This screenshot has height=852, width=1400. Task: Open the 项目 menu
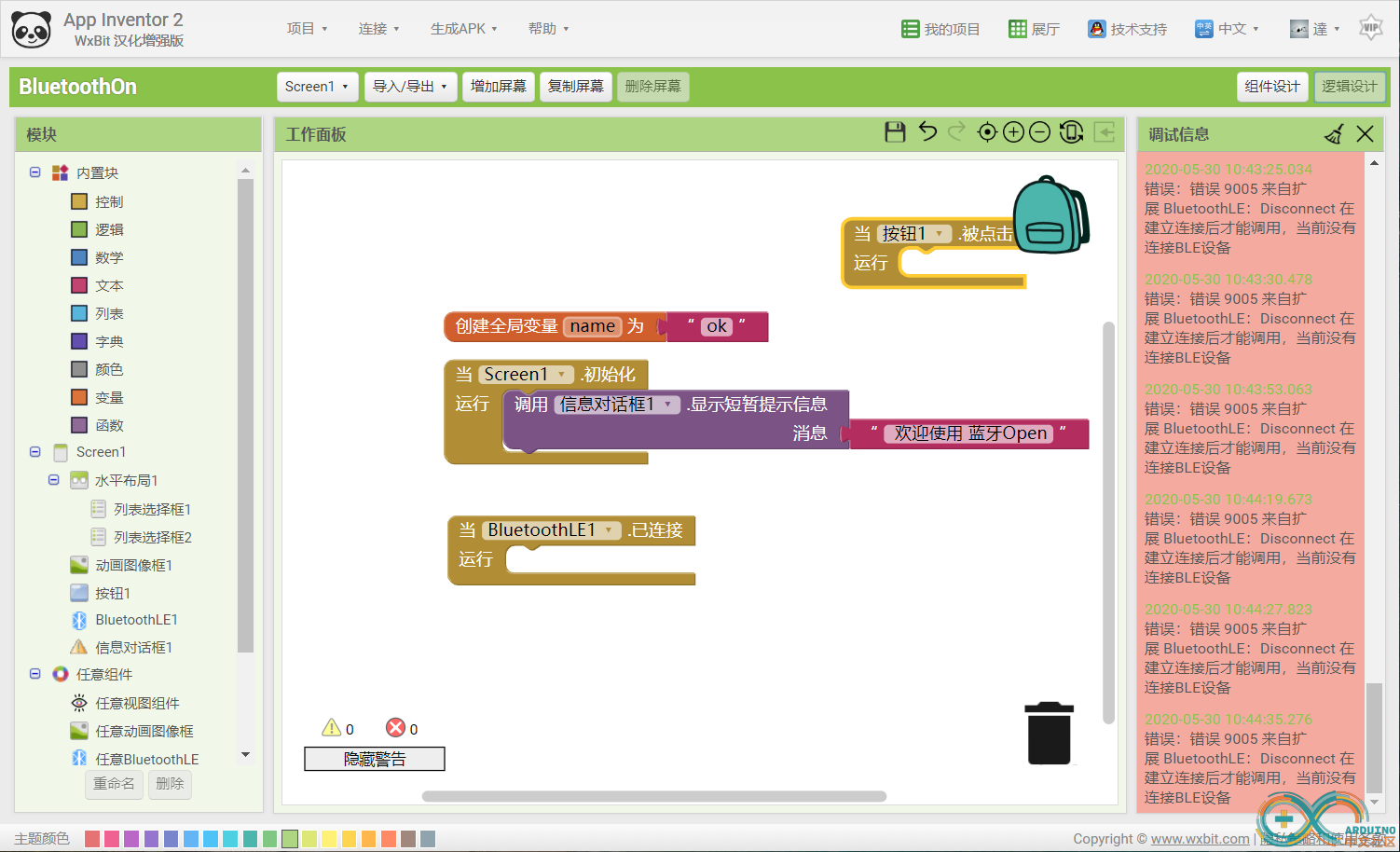point(307,29)
